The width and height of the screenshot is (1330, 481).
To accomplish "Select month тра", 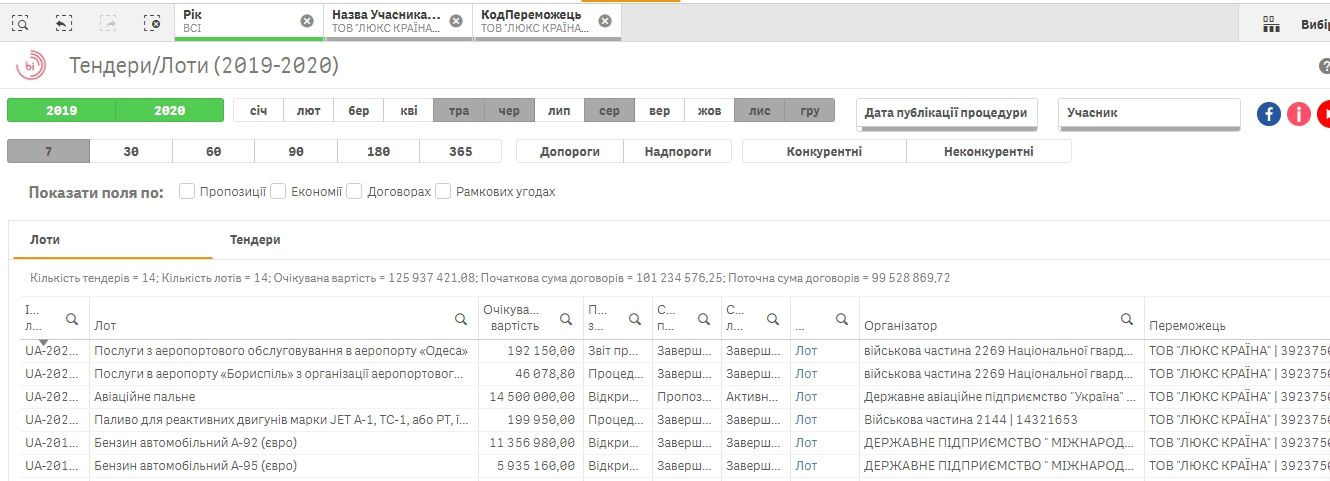I will pyautogui.click(x=459, y=110).
